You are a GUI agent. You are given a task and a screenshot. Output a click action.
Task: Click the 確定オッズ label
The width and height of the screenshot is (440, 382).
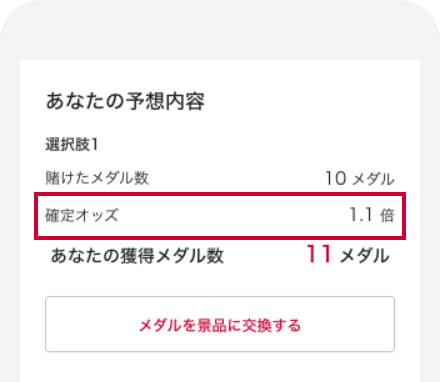click(82, 215)
